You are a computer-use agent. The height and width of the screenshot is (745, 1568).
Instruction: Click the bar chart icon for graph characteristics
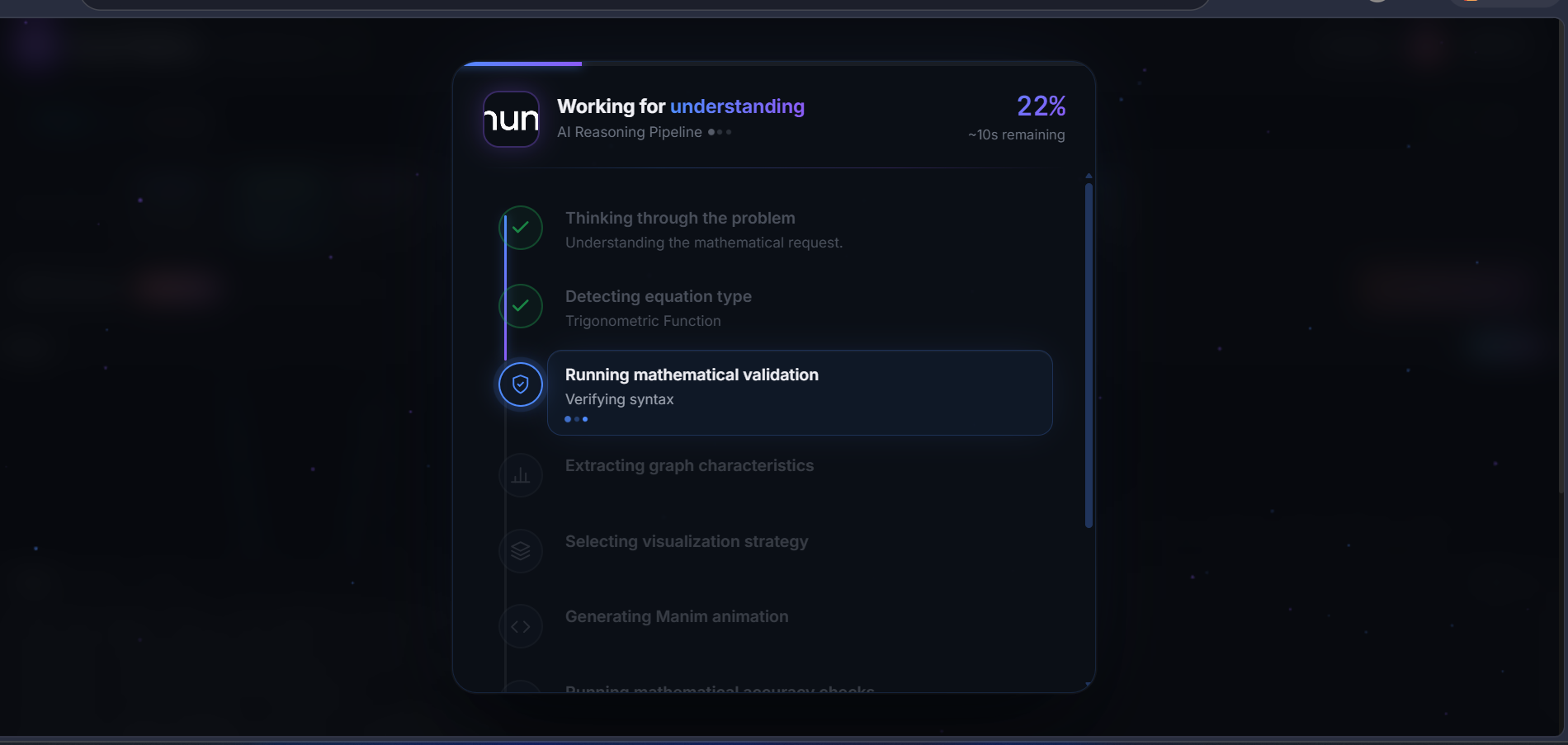tap(521, 475)
